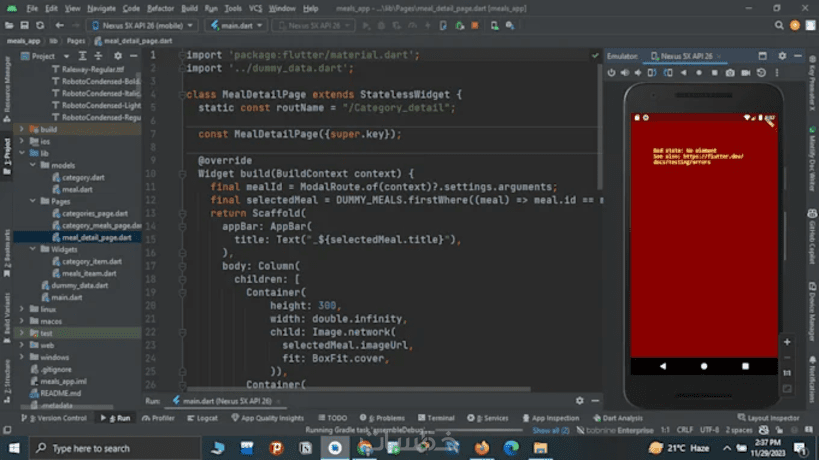Open the Version Control tool window
The image size is (819, 460).
(54, 418)
